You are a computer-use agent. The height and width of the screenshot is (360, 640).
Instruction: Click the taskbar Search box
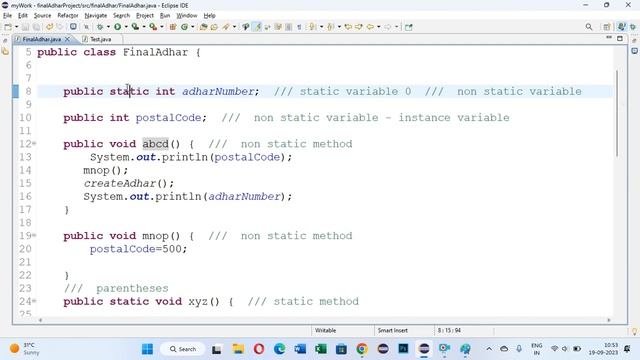tap(182, 349)
